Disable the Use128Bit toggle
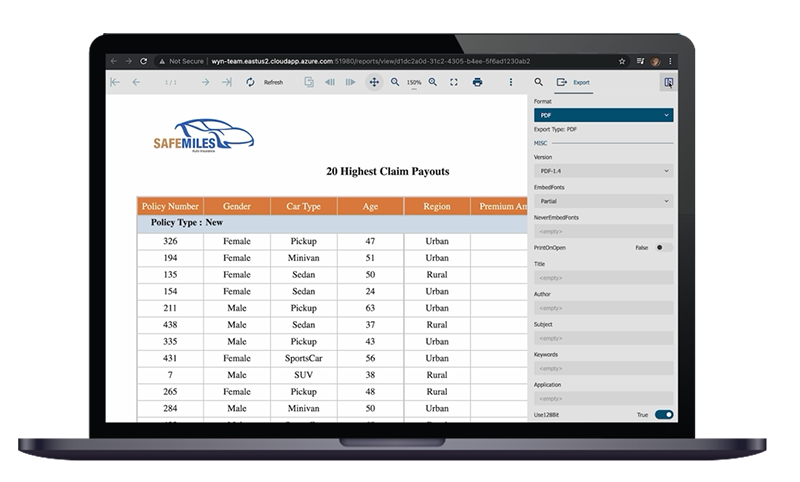Image resolution: width=800 pixels, height=482 pixels. point(663,414)
